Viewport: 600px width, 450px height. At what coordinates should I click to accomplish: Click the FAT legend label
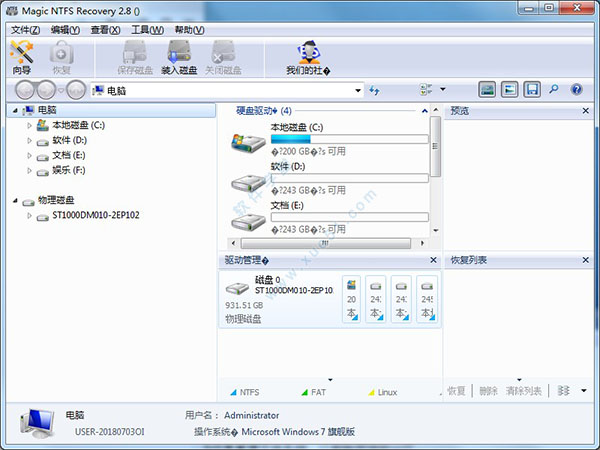pyautogui.click(x=318, y=392)
